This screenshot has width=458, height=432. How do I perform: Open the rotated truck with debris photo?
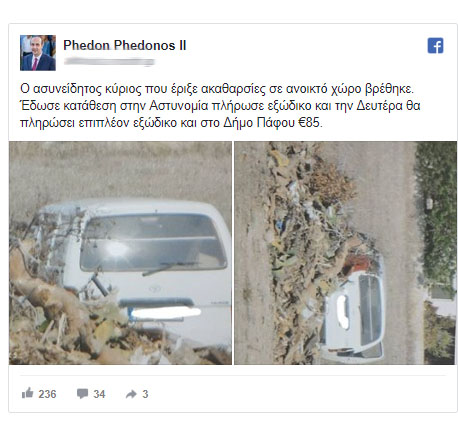click(x=345, y=253)
